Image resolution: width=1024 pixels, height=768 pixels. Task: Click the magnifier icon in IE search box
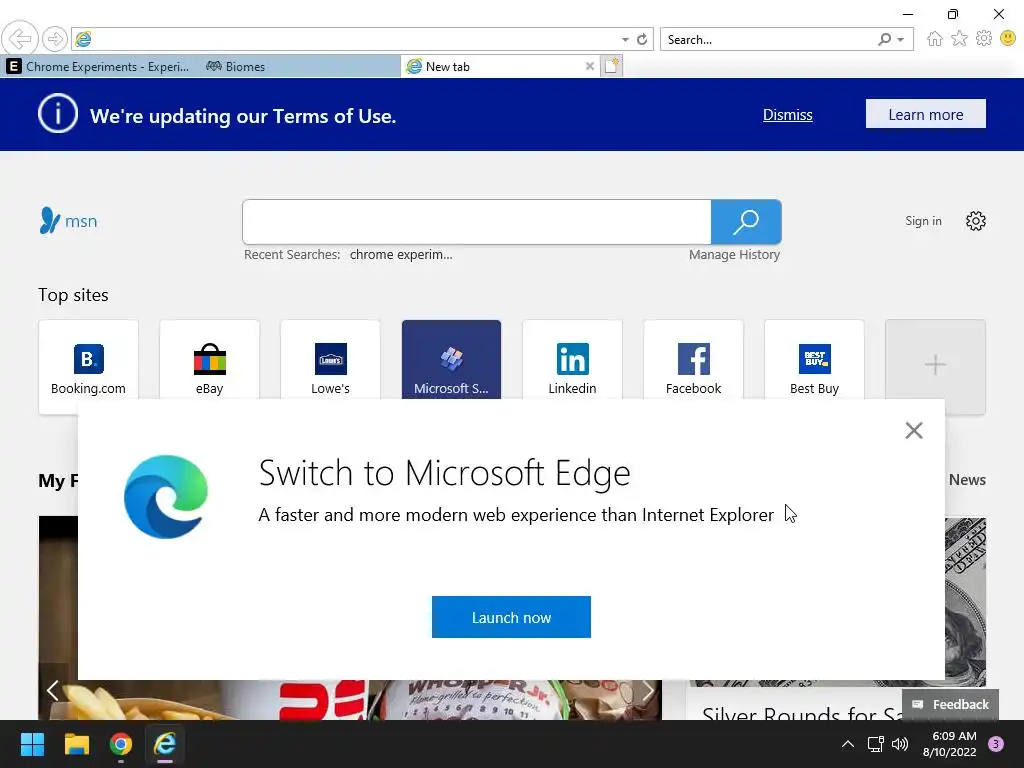pyautogui.click(x=884, y=39)
